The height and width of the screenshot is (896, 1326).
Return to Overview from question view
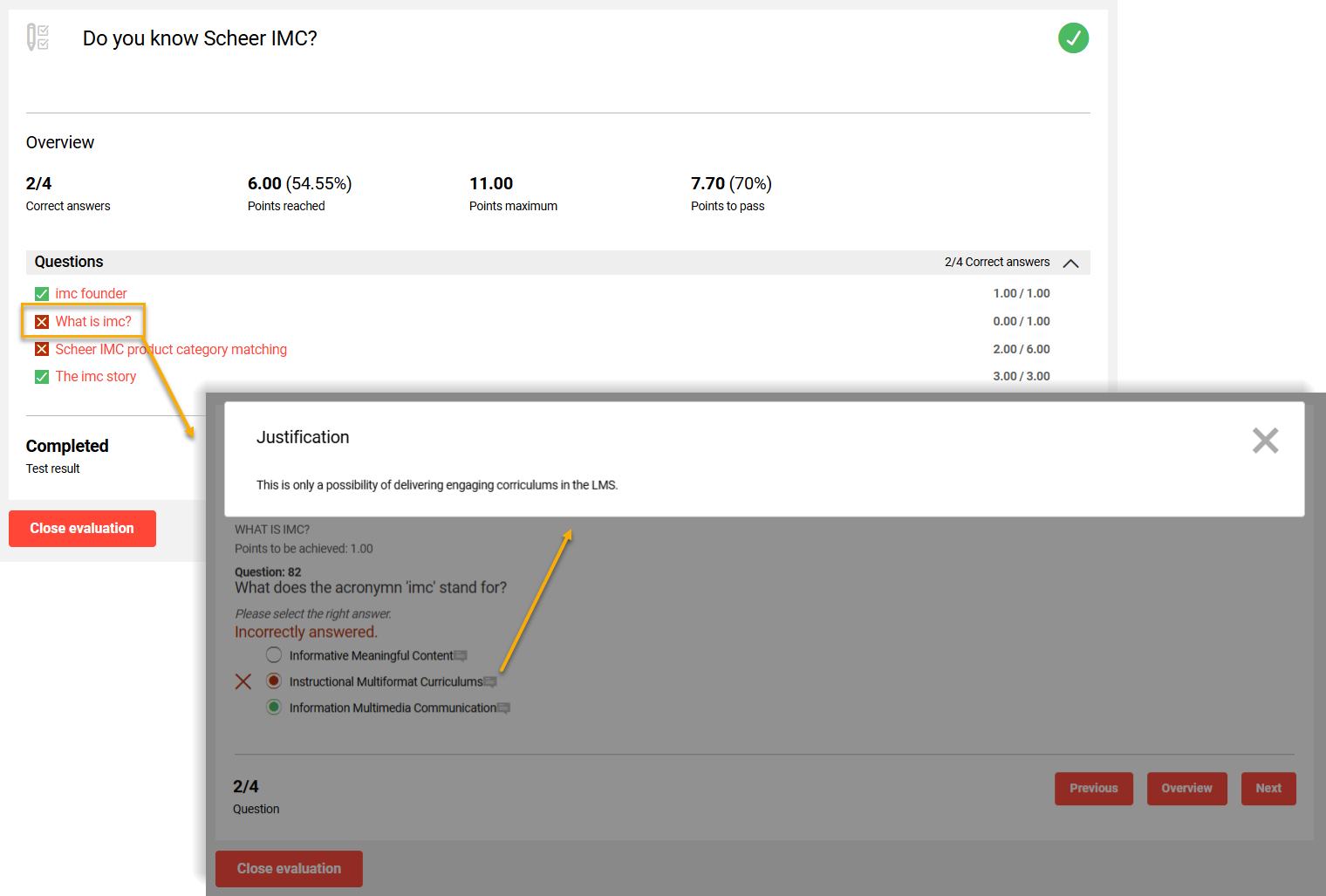click(x=1187, y=789)
